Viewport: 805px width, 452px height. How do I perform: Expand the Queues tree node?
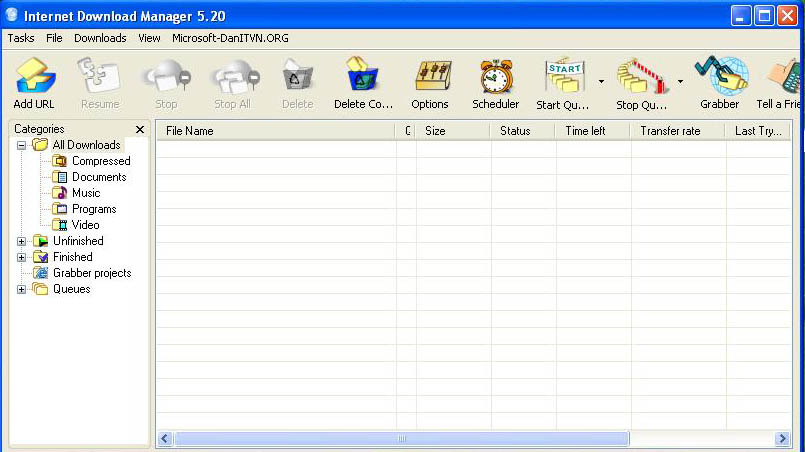21,289
